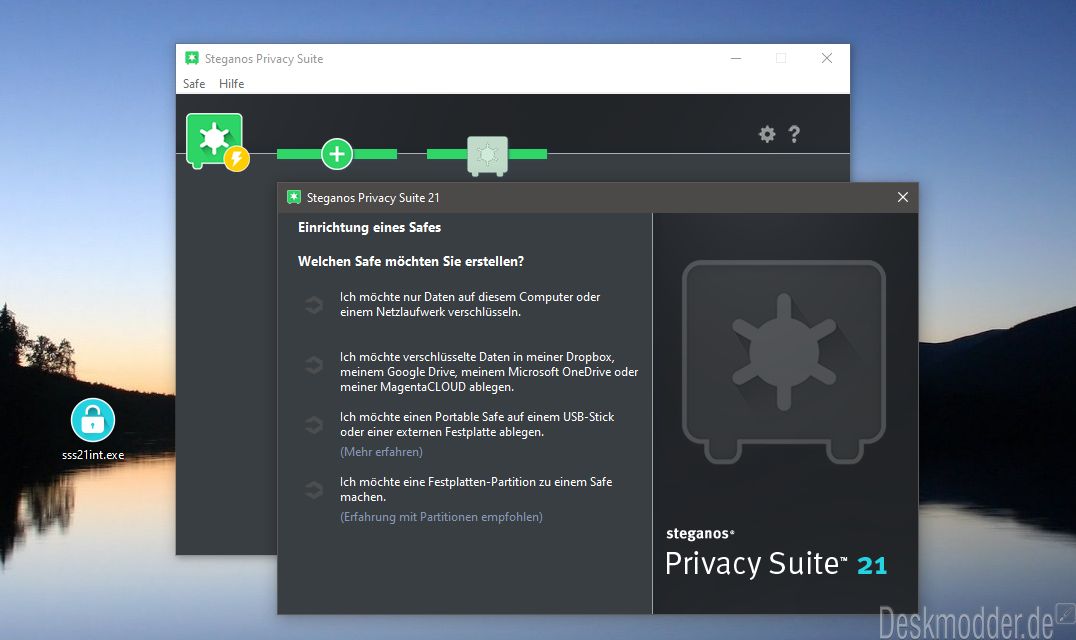Select 'Ich möchte nur Daten auf diesem Computer' option

pos(470,305)
